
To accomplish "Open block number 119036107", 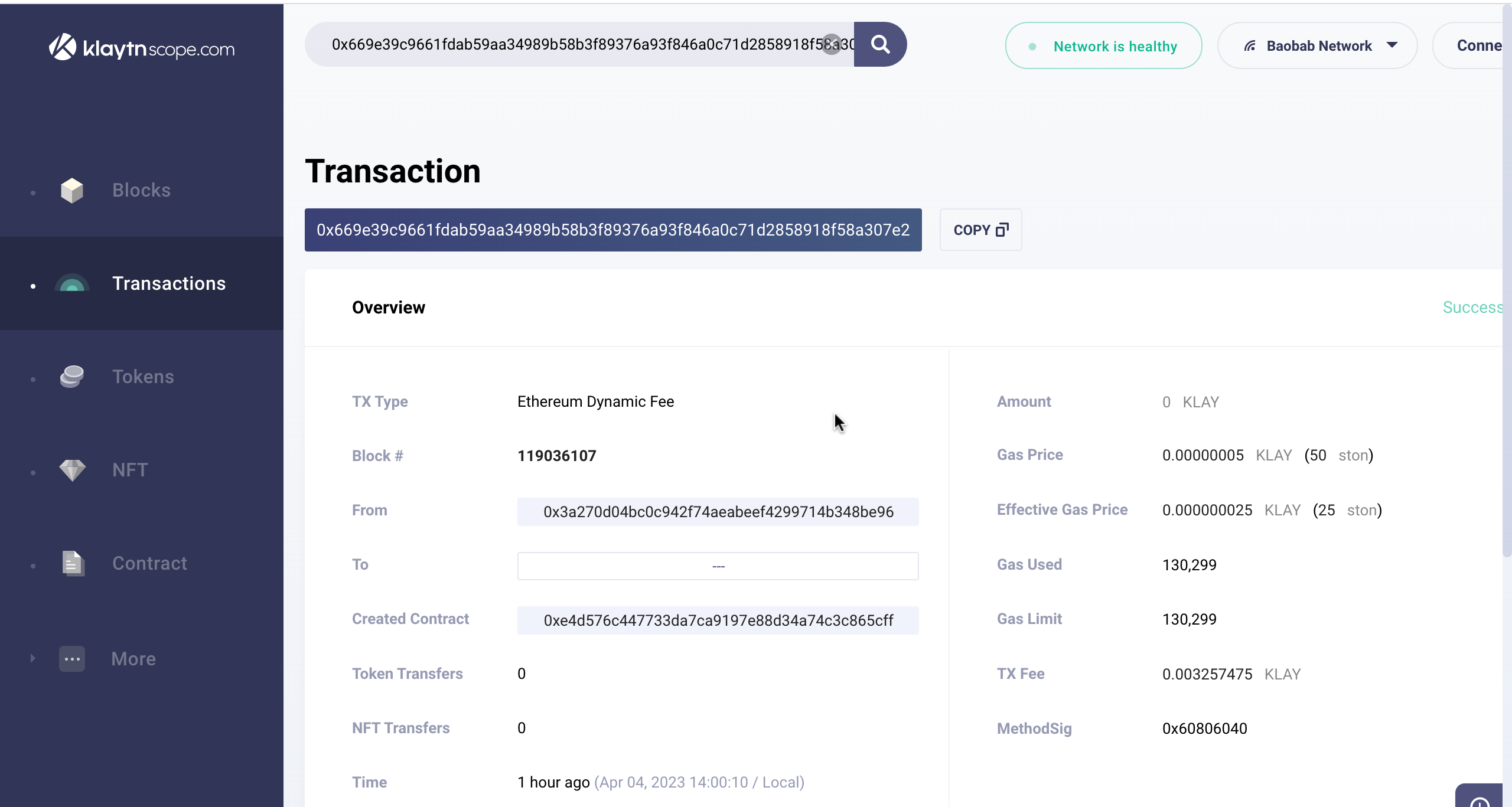I will (x=556, y=456).
